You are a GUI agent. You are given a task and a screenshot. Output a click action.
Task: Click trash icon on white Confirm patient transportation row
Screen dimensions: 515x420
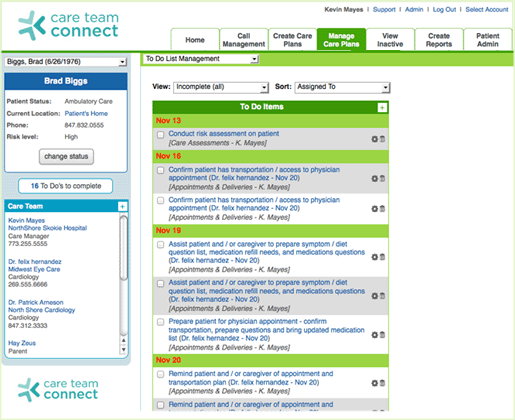coord(382,209)
